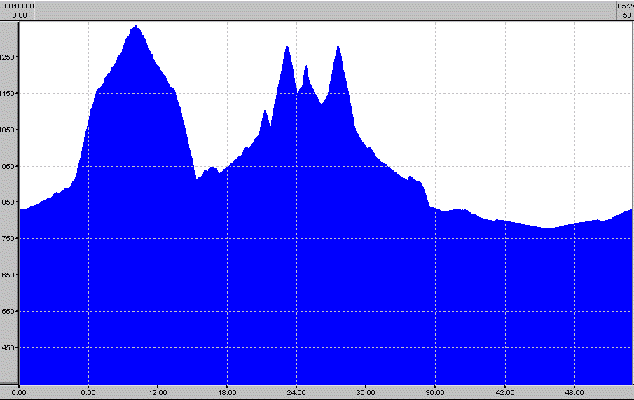Screen dimensions: 634x400
Task: Click the 750 label on the elevation axis
Action: tap(9, 238)
